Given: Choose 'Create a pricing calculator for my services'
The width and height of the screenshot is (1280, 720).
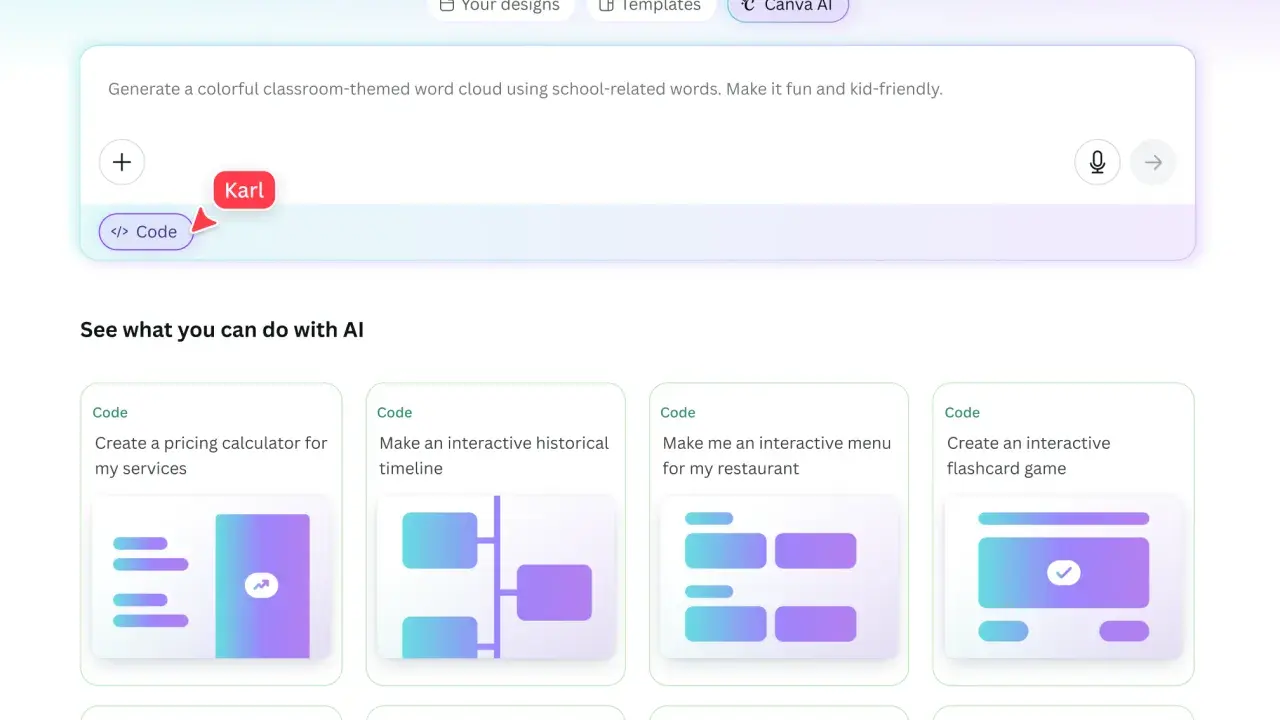Looking at the screenshot, I should pyautogui.click(x=211, y=534).
